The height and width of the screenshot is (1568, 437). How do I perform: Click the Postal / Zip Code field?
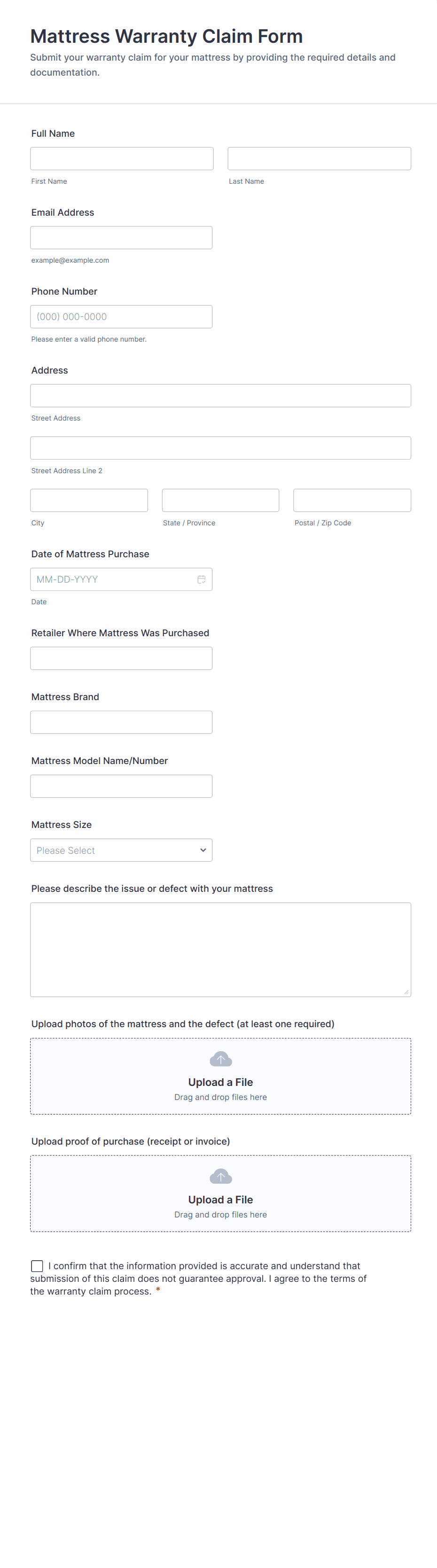tap(352, 500)
